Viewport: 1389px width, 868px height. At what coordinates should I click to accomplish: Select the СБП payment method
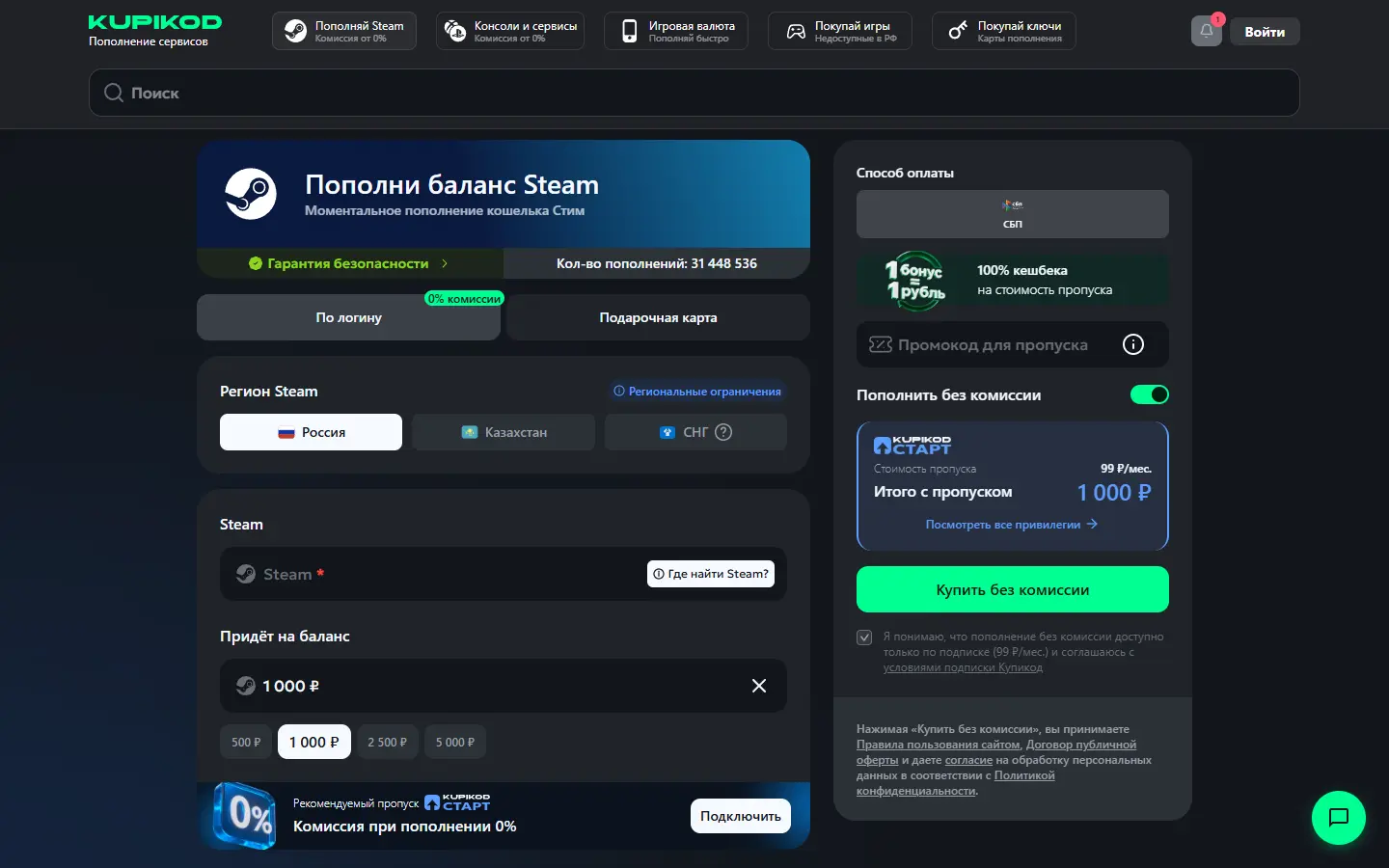tap(1013, 214)
